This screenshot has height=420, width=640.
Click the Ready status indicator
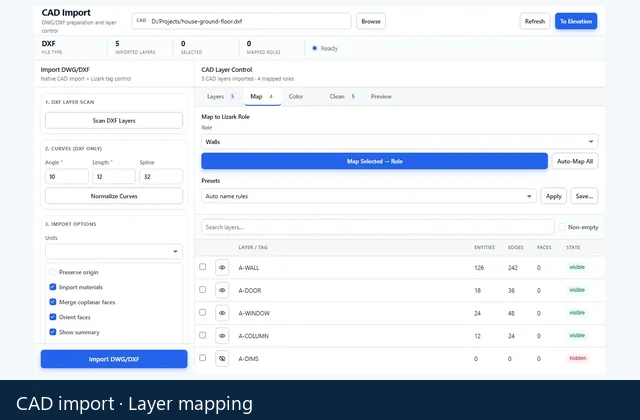pyautogui.click(x=325, y=49)
